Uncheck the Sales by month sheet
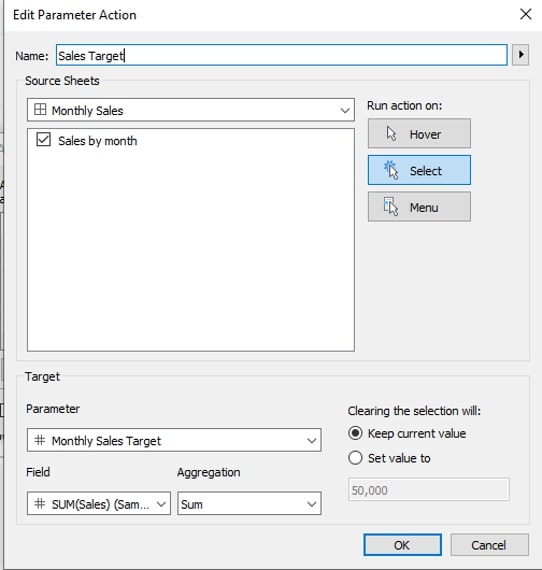Viewport: 542px width, 570px height. tap(43, 140)
